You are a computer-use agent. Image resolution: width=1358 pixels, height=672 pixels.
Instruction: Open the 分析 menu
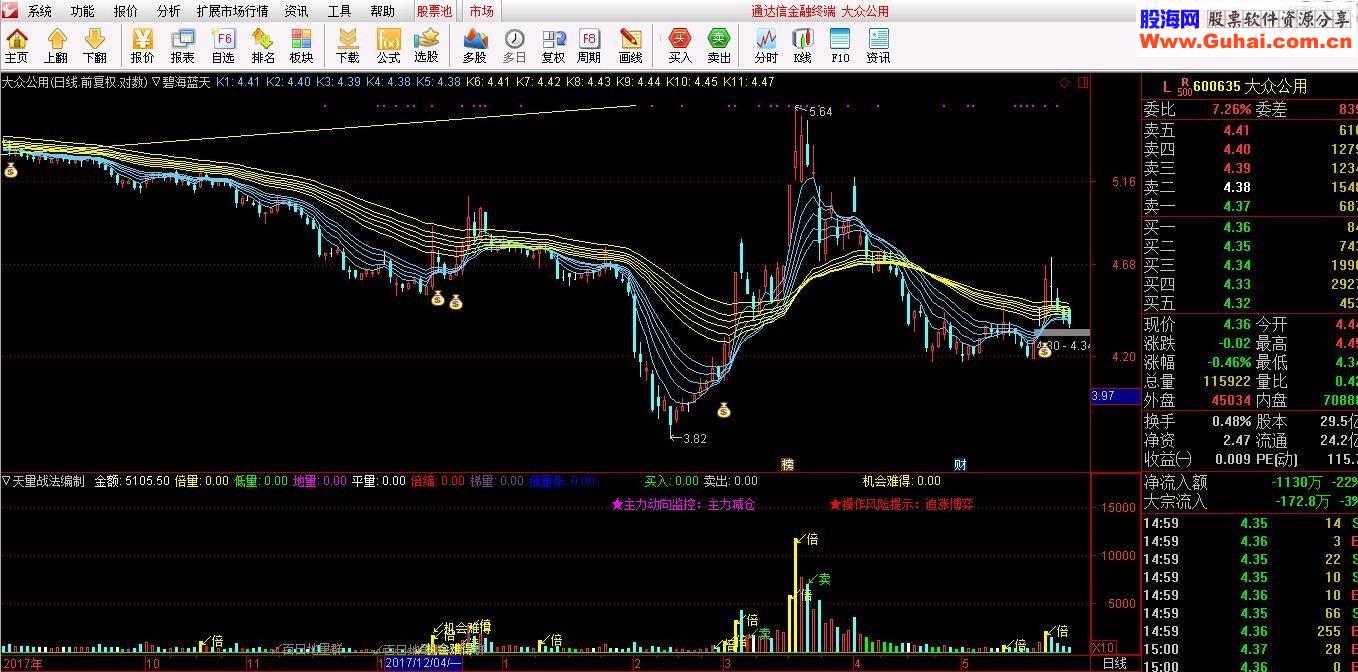click(169, 11)
